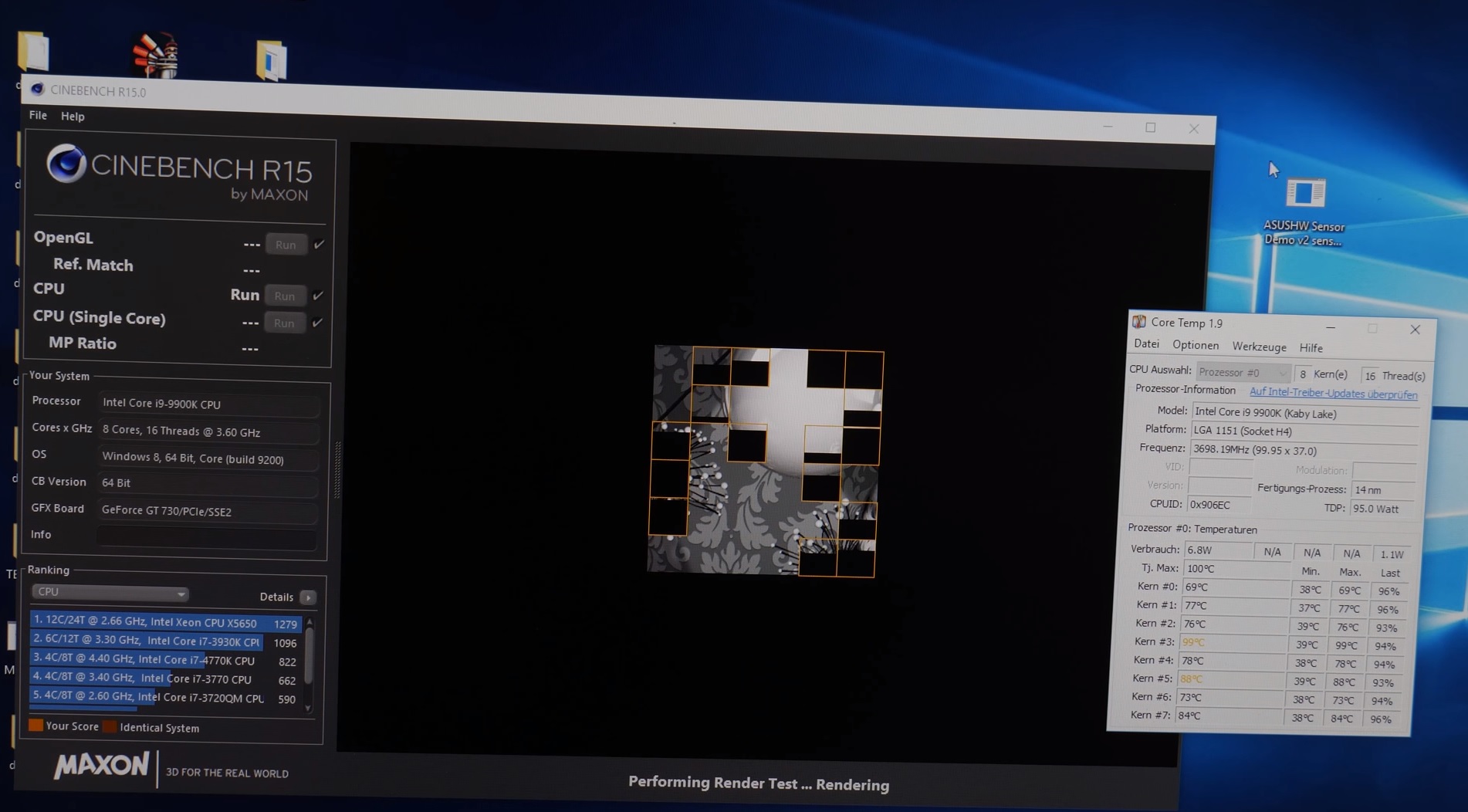Toggle the CPU (Single Core) checkmark
This screenshot has width=1468, height=812.
point(317,322)
